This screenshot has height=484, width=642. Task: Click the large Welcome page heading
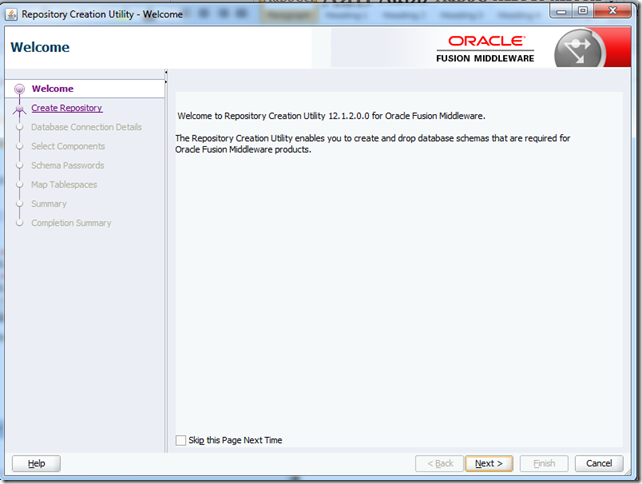[40, 47]
